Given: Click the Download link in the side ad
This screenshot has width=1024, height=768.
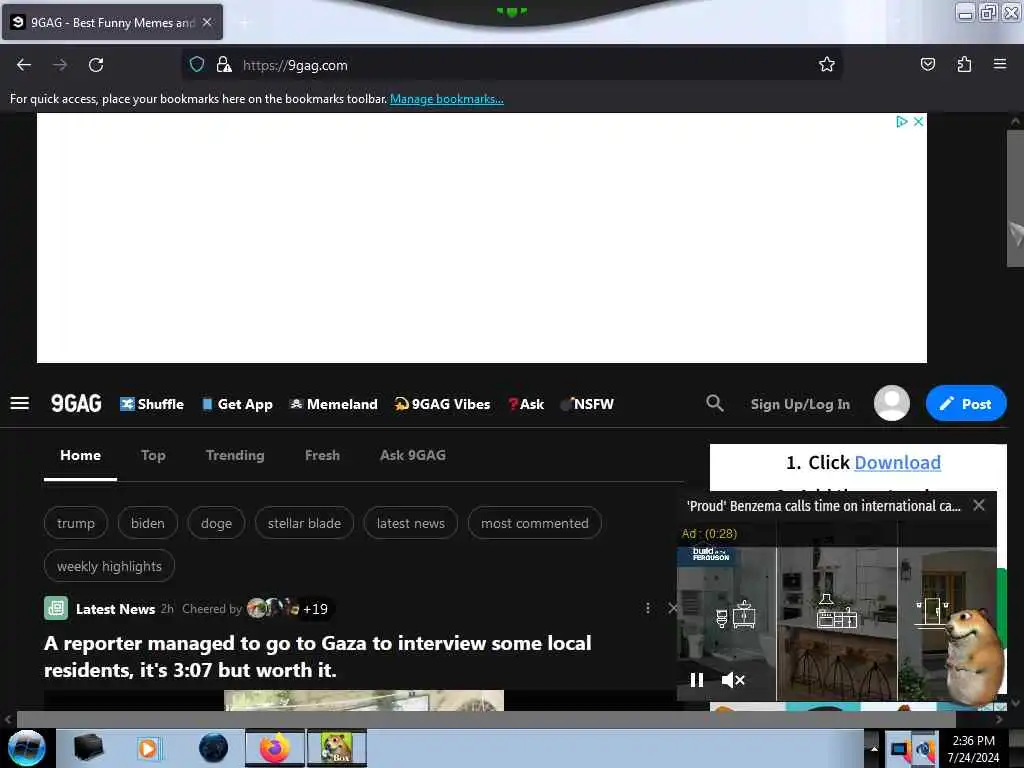Looking at the screenshot, I should 897,462.
